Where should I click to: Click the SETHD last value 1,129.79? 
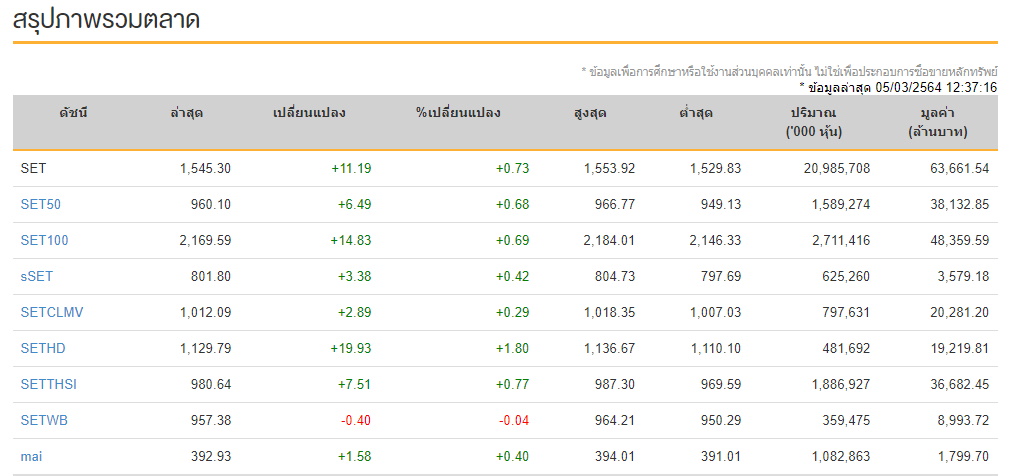click(205, 349)
